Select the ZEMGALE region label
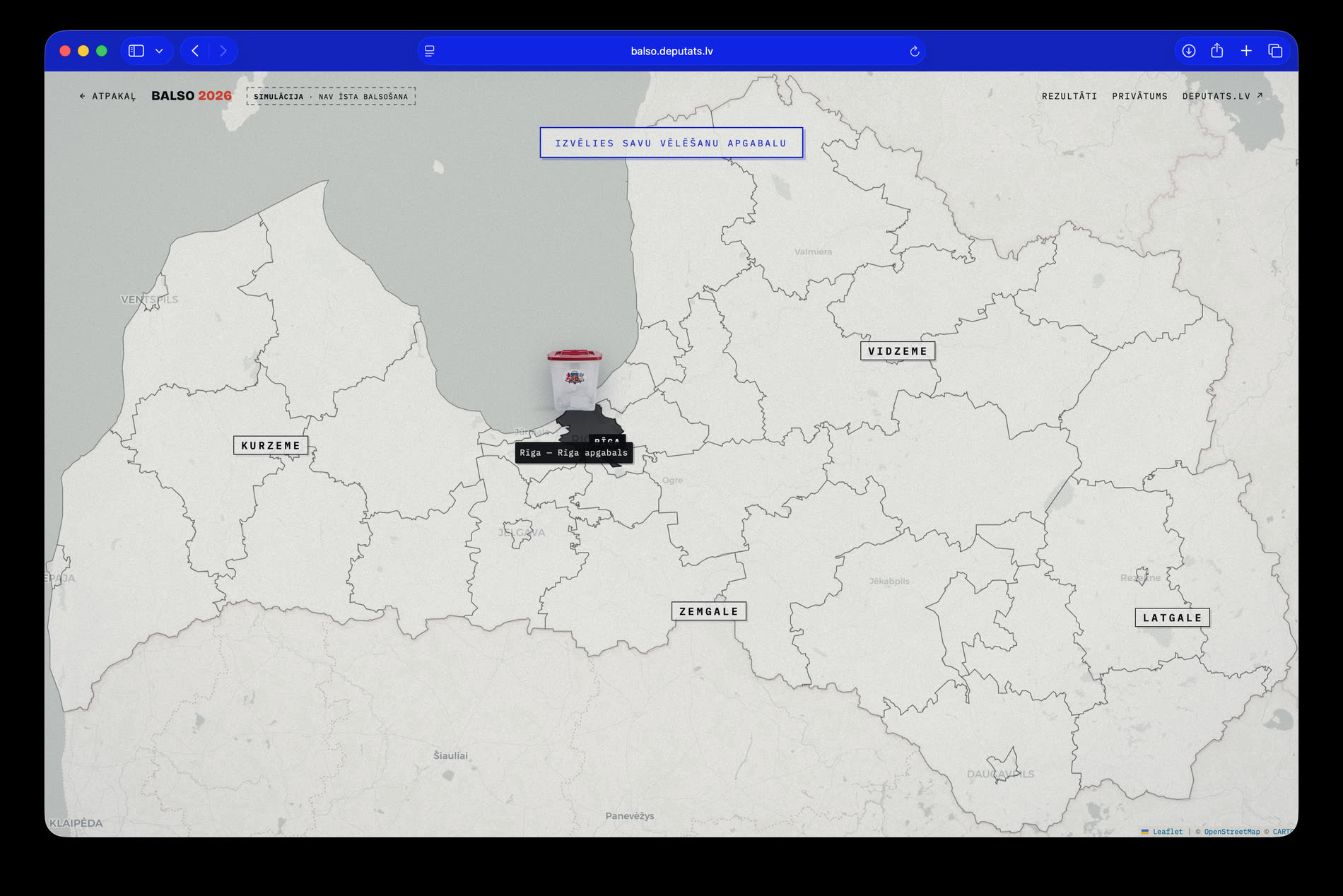The height and width of the screenshot is (896, 1343). [x=709, y=611]
